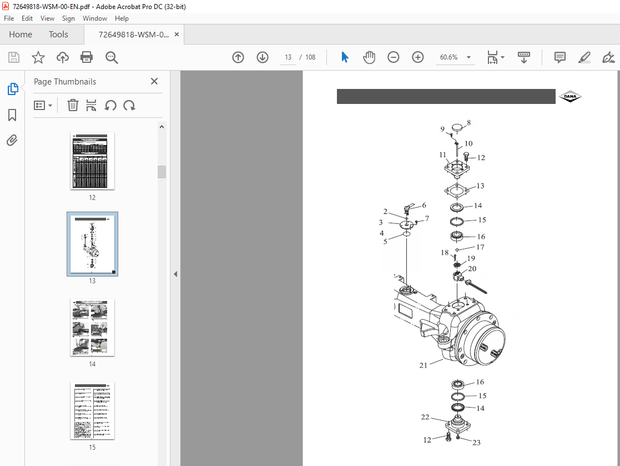620x466 pixels.
Task: Select the highlight pen tool
Action: pyautogui.click(x=584, y=57)
